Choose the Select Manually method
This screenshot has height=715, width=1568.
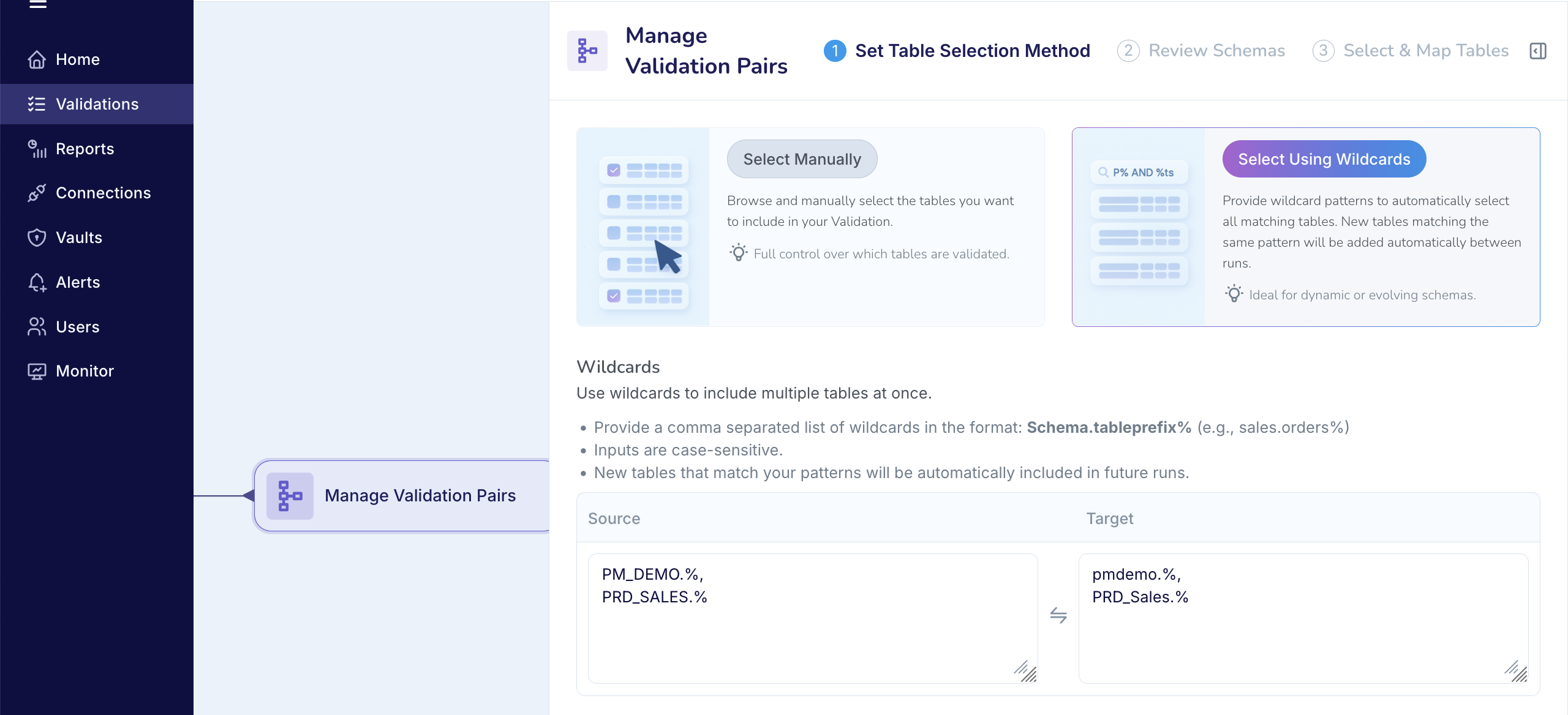coord(802,159)
